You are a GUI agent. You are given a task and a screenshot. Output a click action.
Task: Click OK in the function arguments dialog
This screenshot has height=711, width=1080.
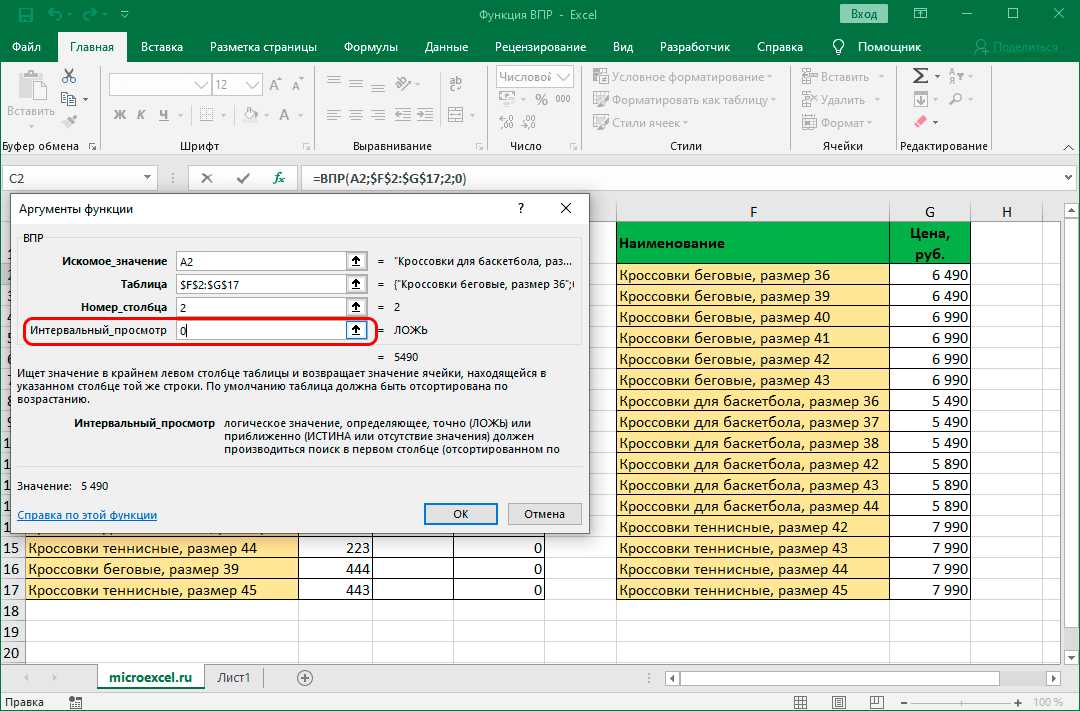[x=460, y=514]
